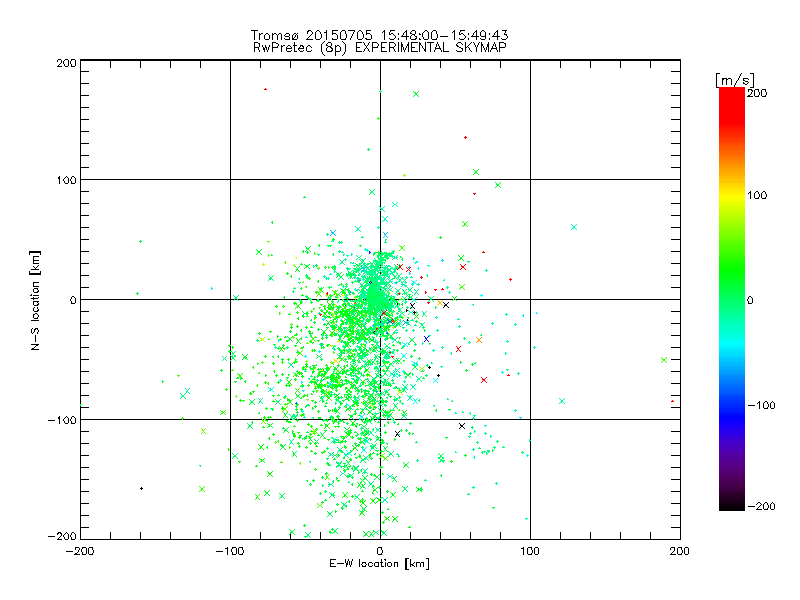Click the cyan x marker at 120 km east, -85 km south
Viewport: 800px width, 600px height.
pyautogui.click(x=562, y=401)
